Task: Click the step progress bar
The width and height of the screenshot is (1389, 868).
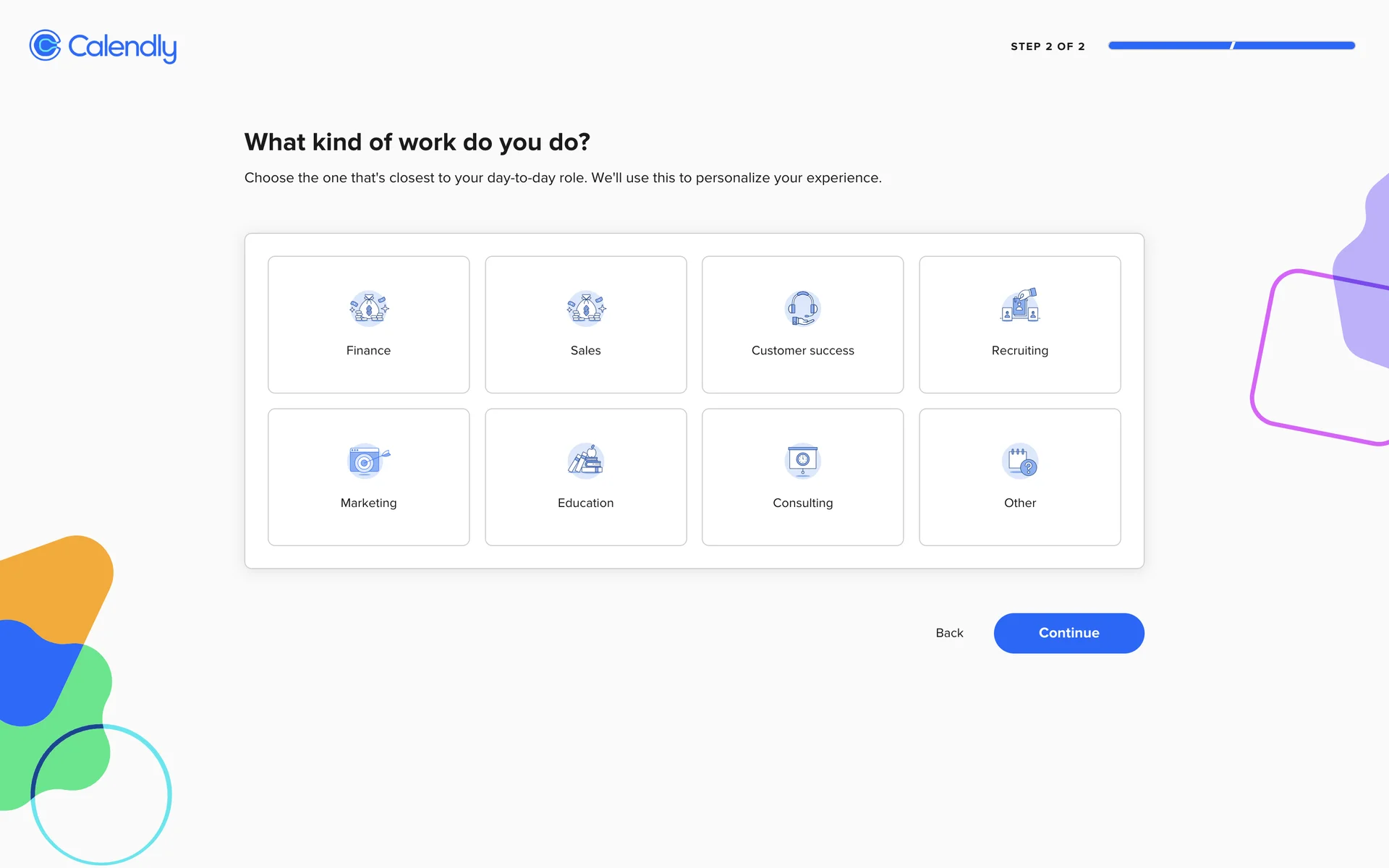Action: (1231, 46)
